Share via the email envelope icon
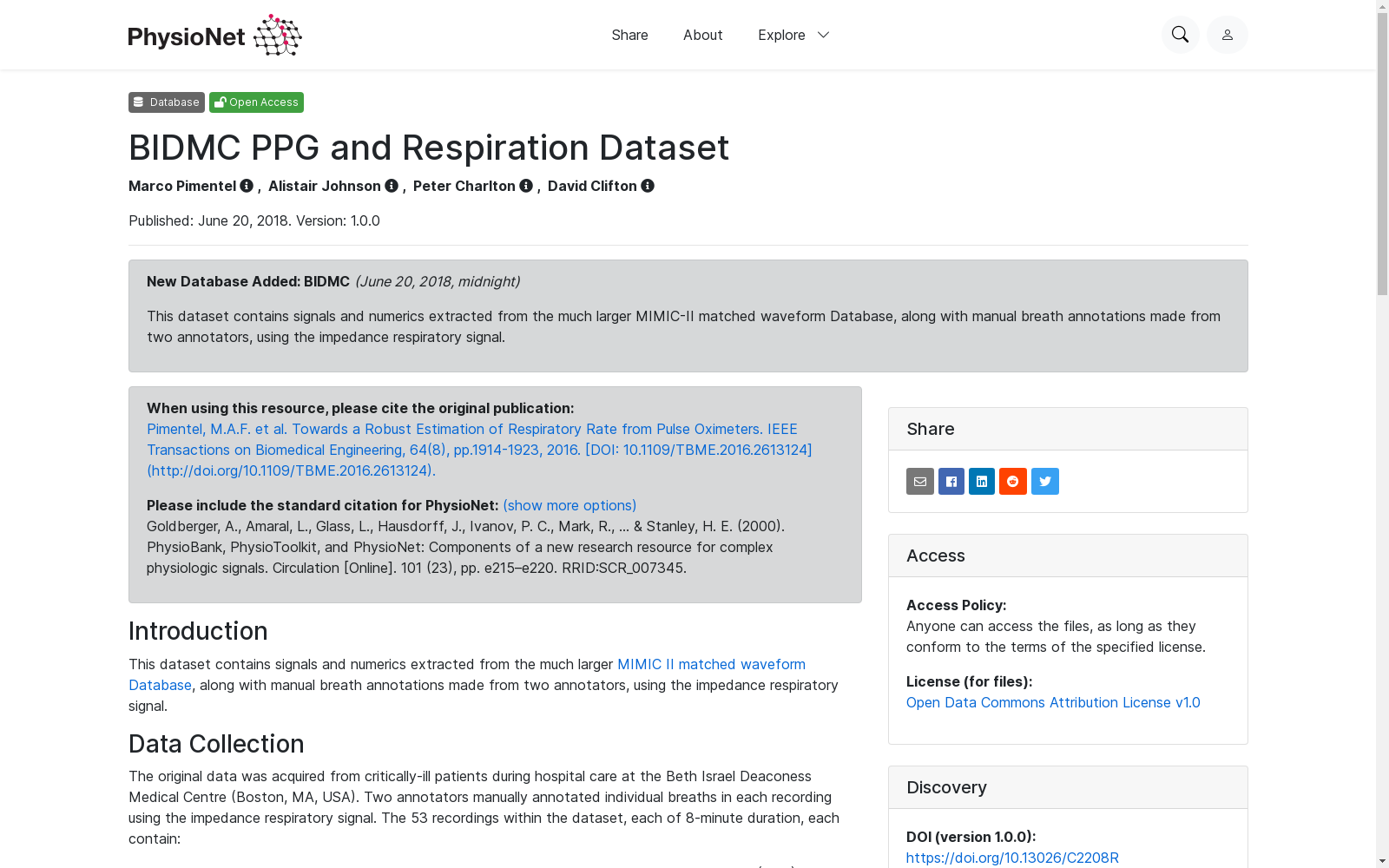This screenshot has height=868, width=1389. pyautogui.click(x=920, y=481)
